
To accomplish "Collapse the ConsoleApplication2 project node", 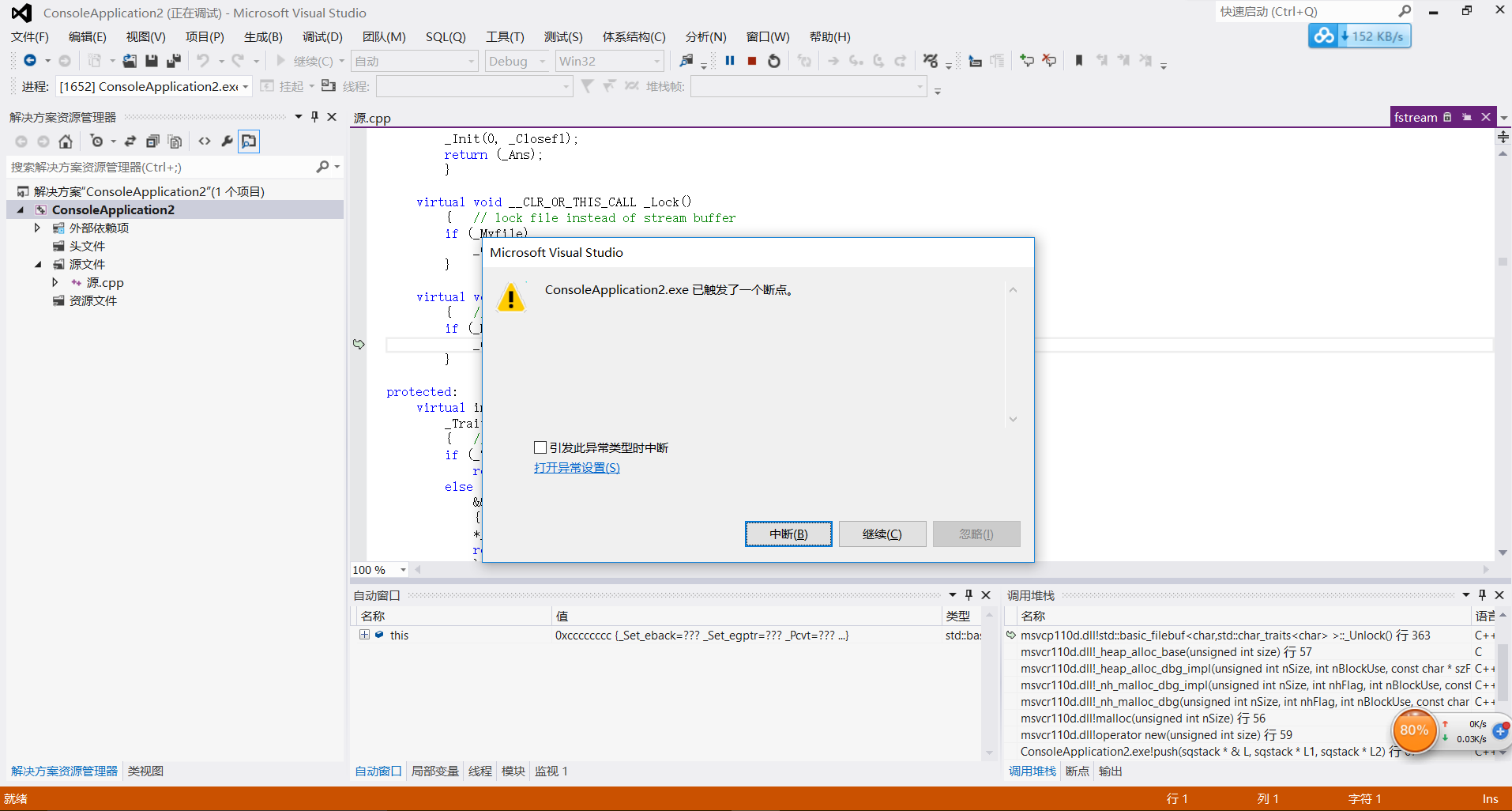I will pyautogui.click(x=21, y=209).
